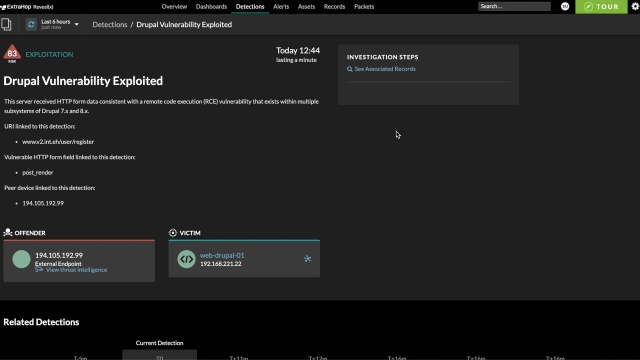Open See Associated Records link

[385, 69]
